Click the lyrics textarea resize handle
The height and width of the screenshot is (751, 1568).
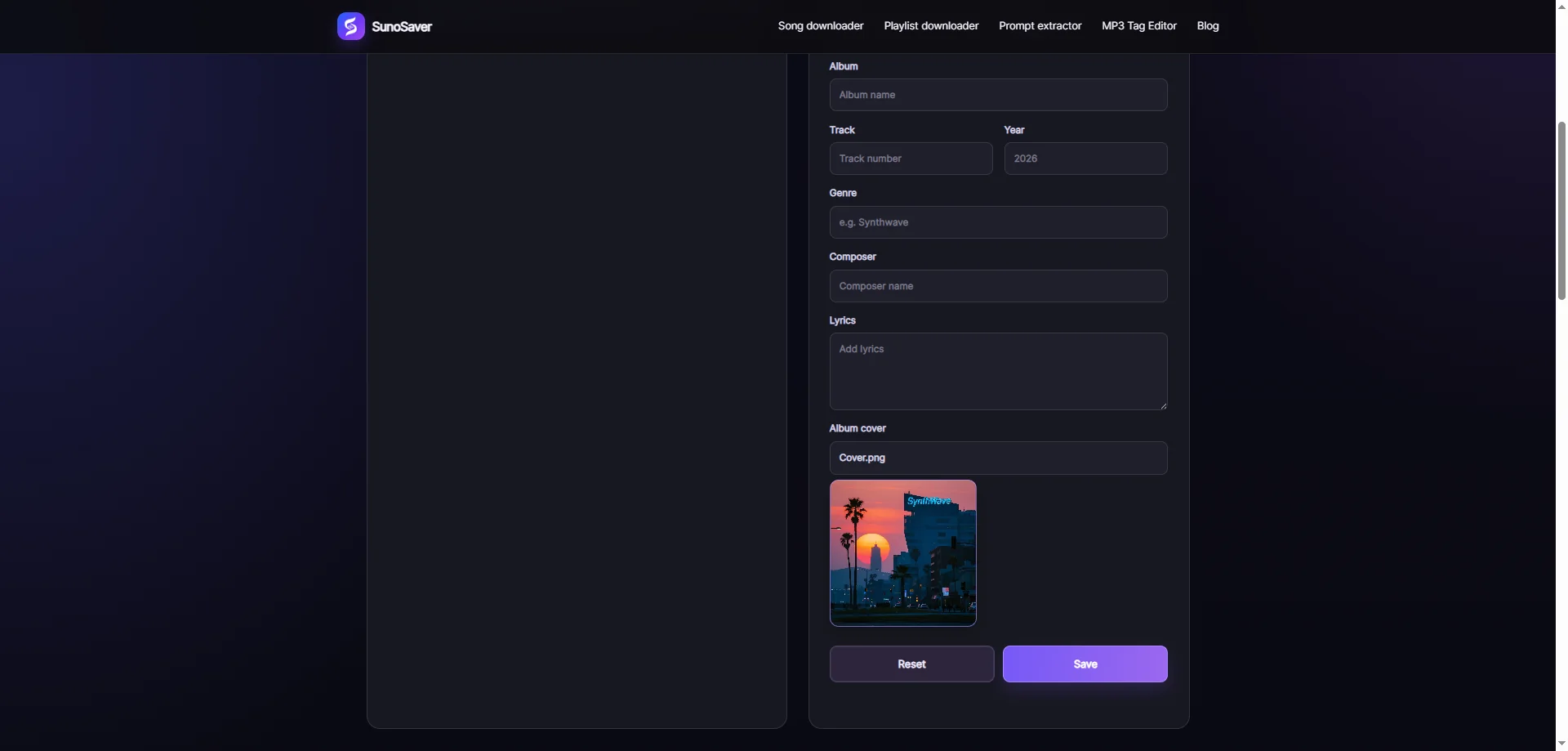pyautogui.click(x=1162, y=405)
